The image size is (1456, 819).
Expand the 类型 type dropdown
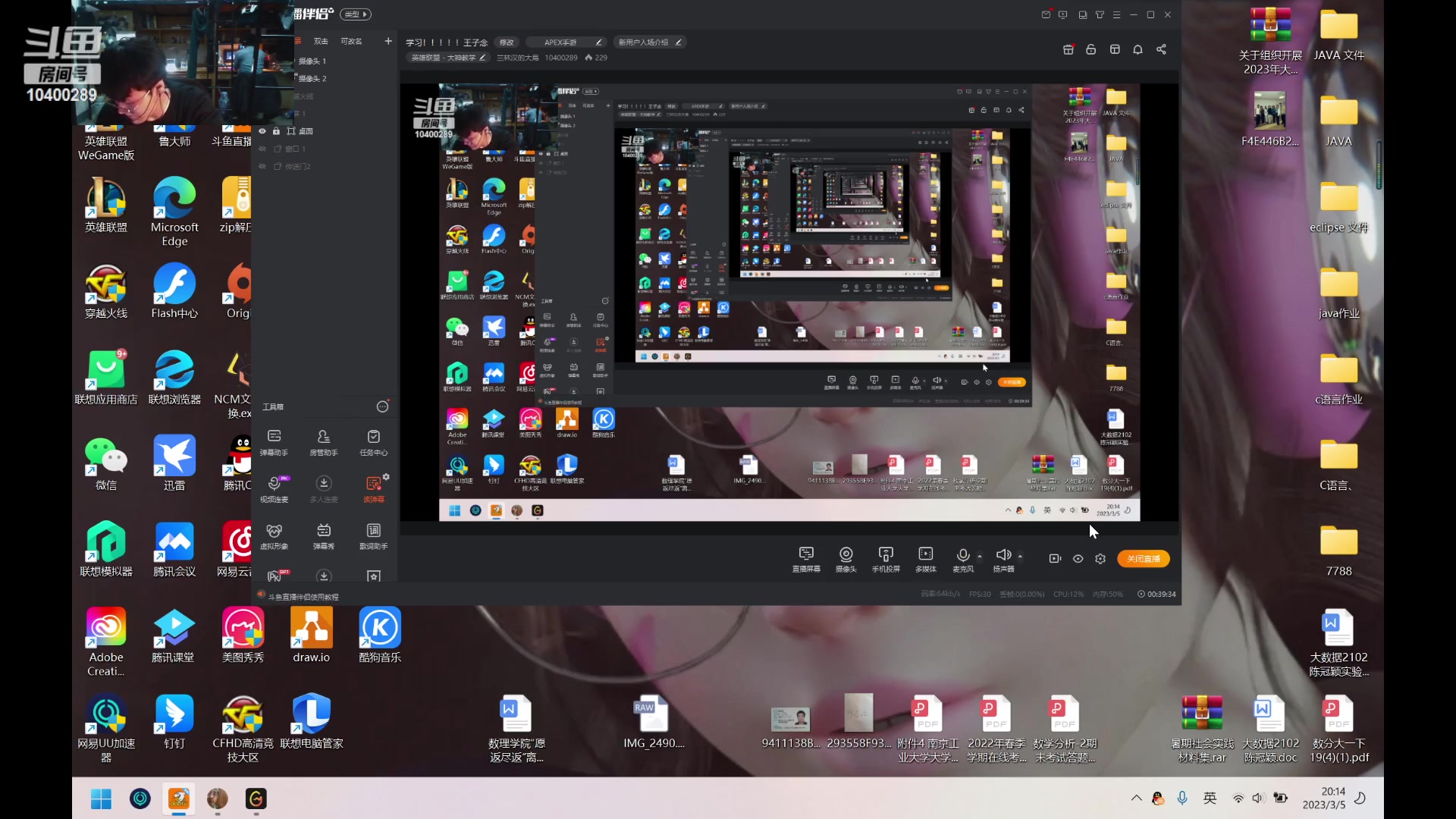(356, 14)
